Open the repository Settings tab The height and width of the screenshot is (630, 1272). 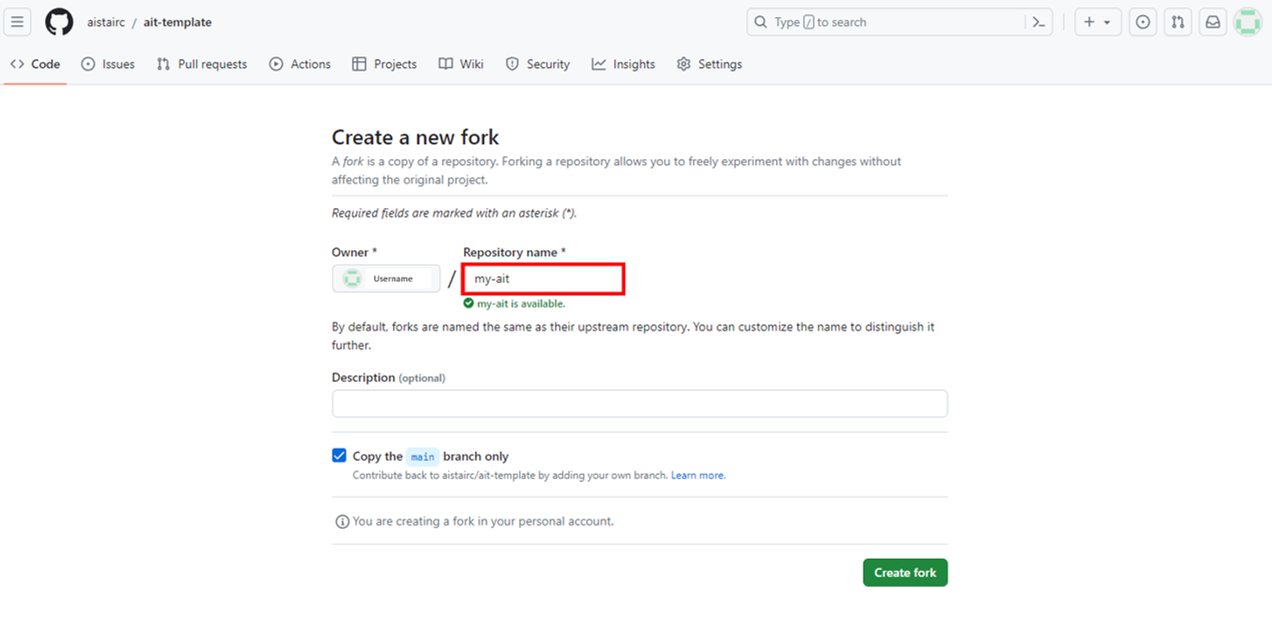point(709,64)
